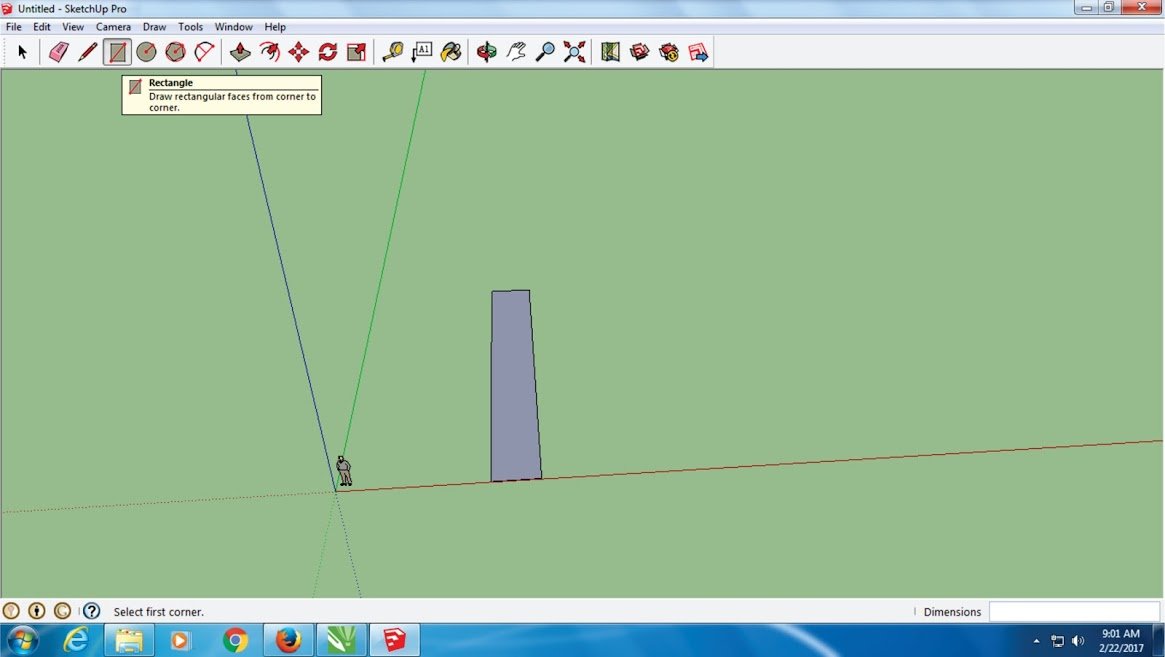
Task: Choose the Offset tool
Action: 270,52
